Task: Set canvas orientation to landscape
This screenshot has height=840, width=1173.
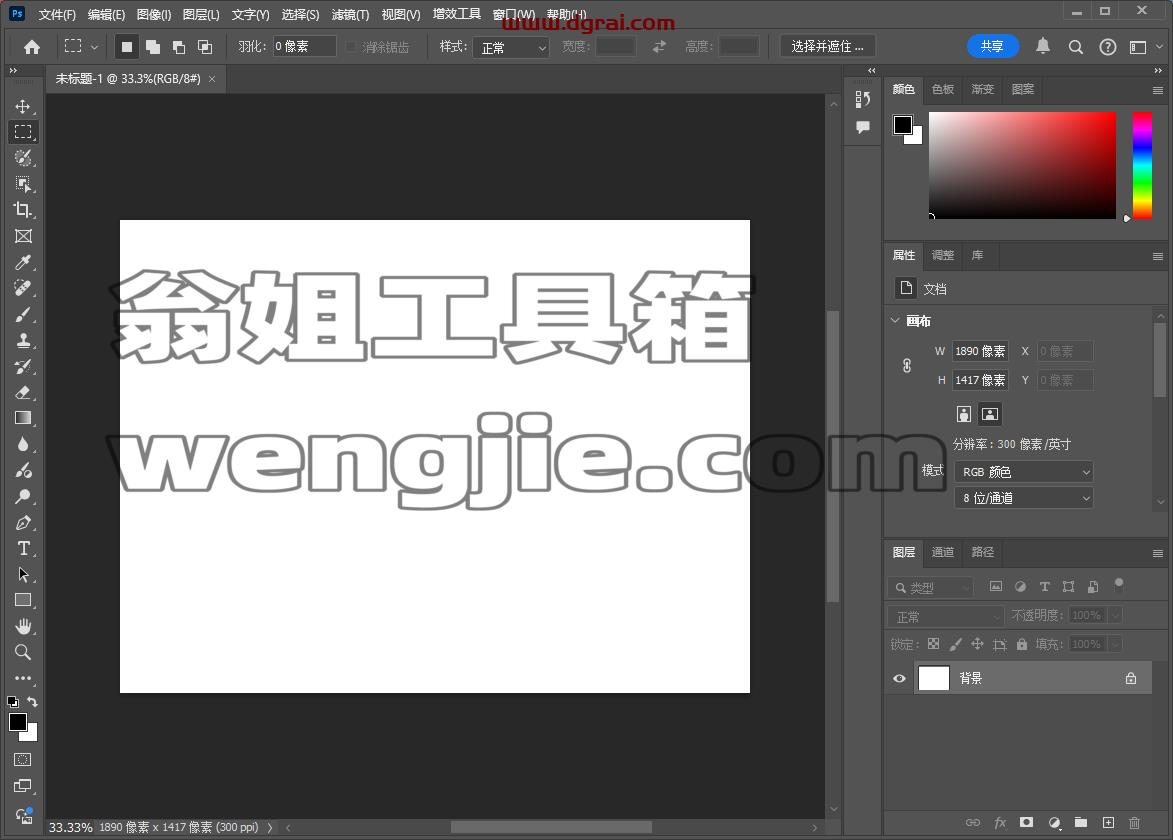Action: click(x=990, y=414)
